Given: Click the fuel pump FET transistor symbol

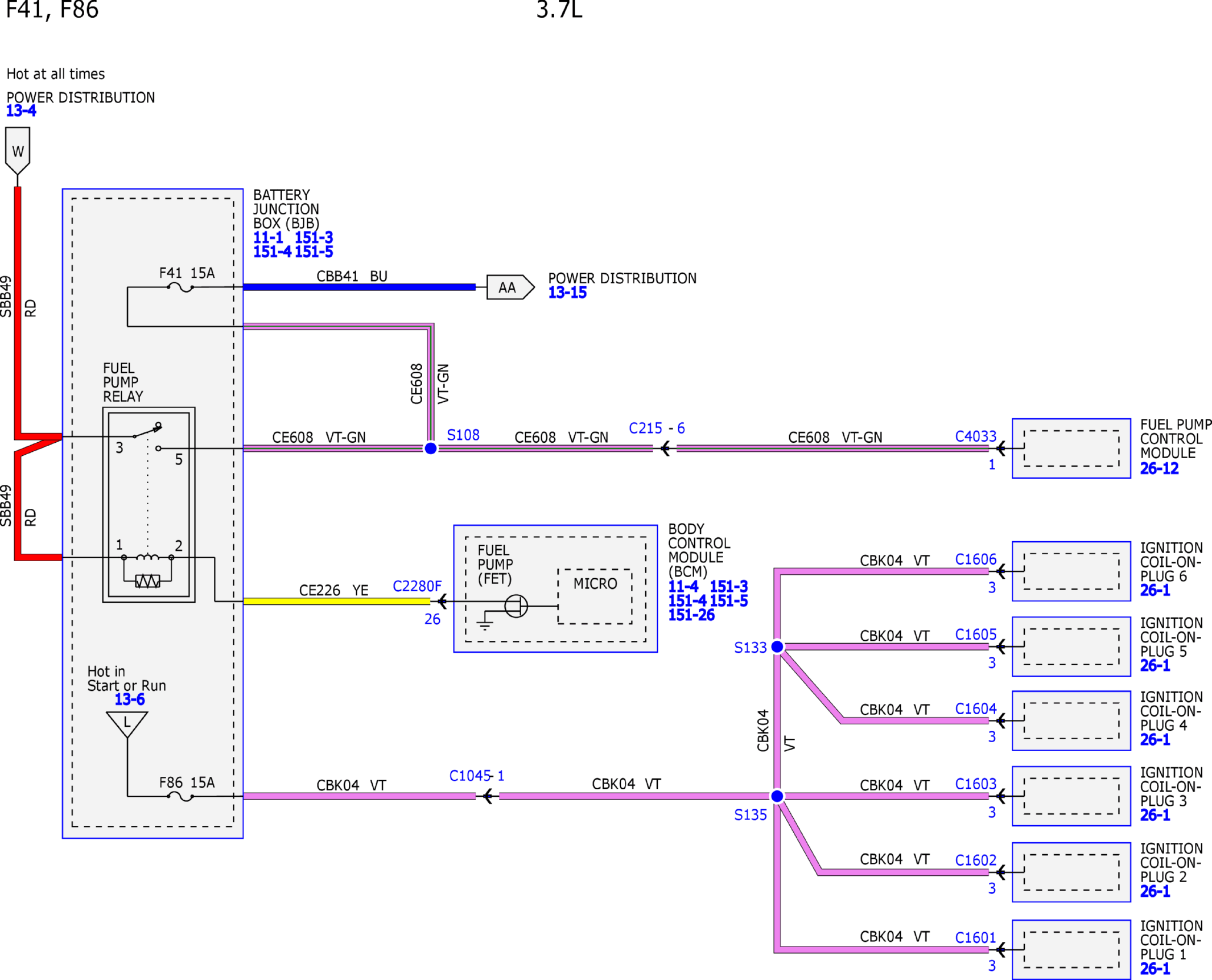Looking at the screenshot, I should (x=516, y=606).
